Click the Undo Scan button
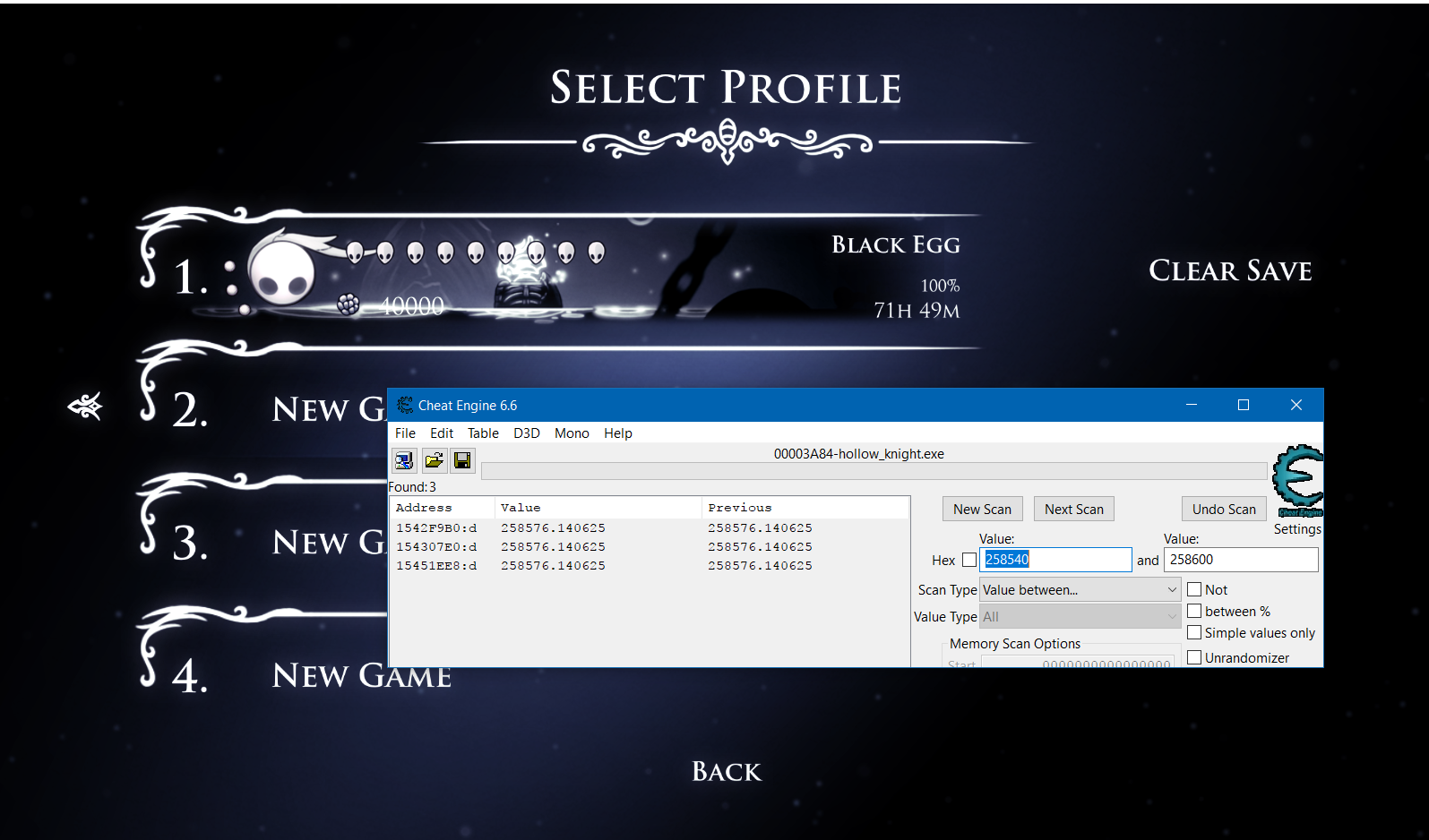This screenshot has height=840, width=1429. [1224, 509]
